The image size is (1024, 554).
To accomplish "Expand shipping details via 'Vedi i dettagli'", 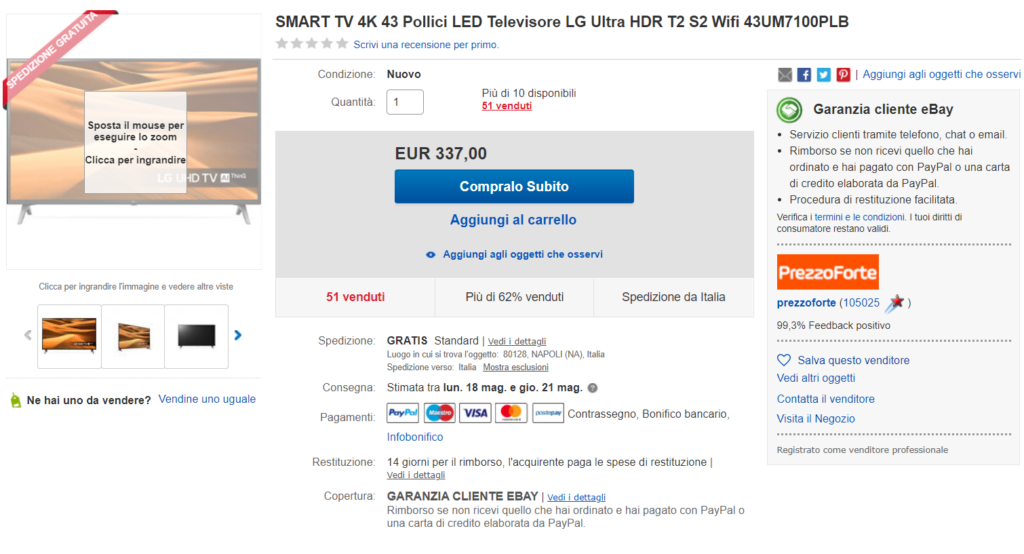I will point(517,341).
